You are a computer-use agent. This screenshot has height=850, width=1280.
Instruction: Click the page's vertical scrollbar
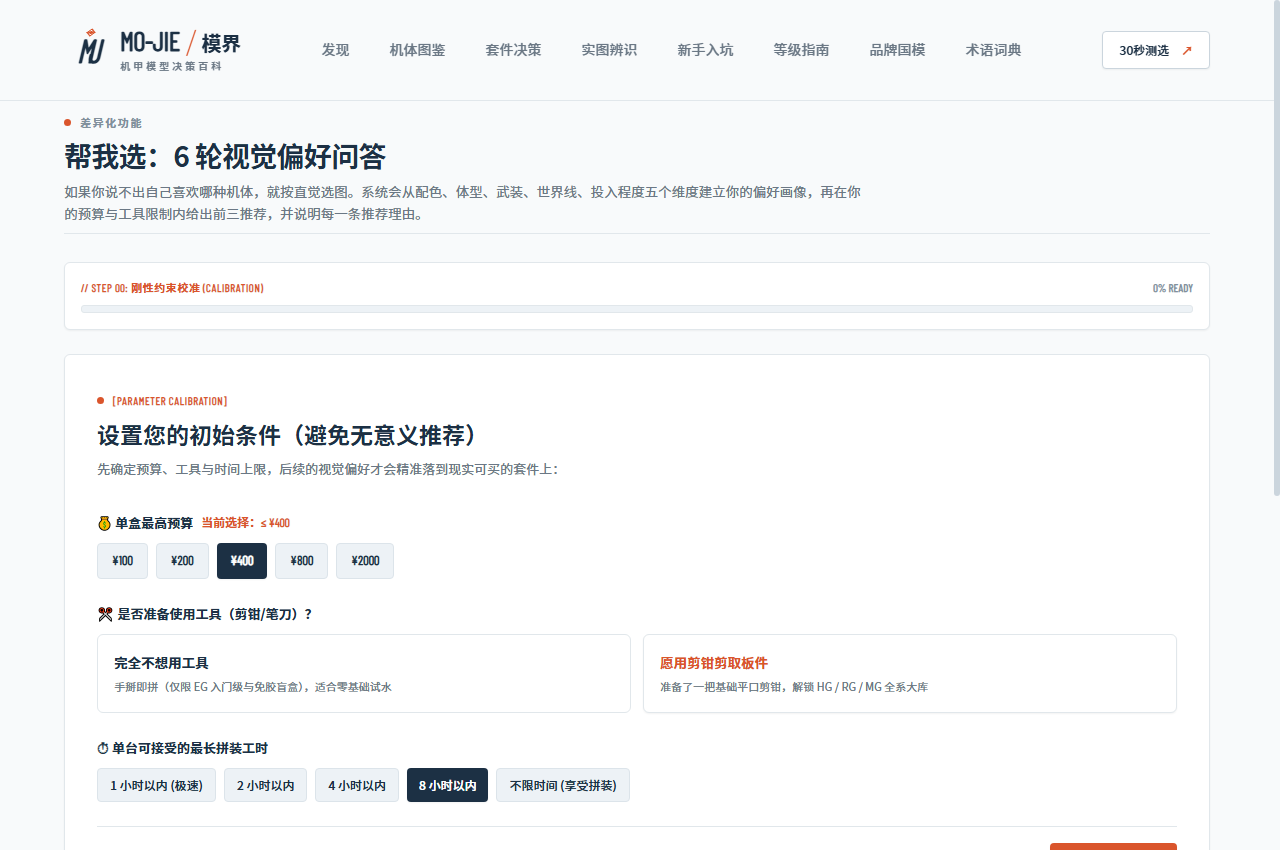point(1275,250)
